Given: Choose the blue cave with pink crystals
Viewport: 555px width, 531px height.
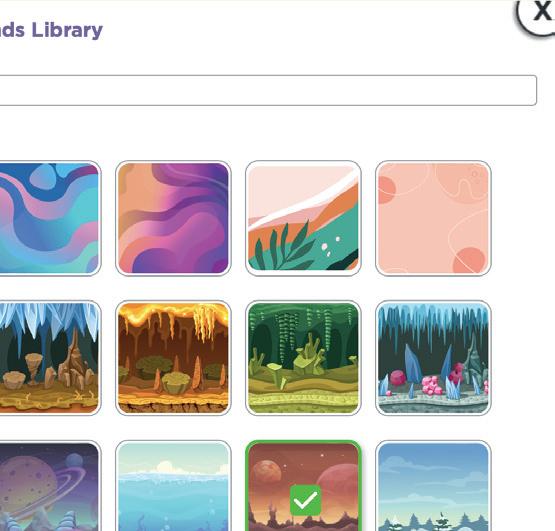Looking at the screenshot, I should click(433, 358).
